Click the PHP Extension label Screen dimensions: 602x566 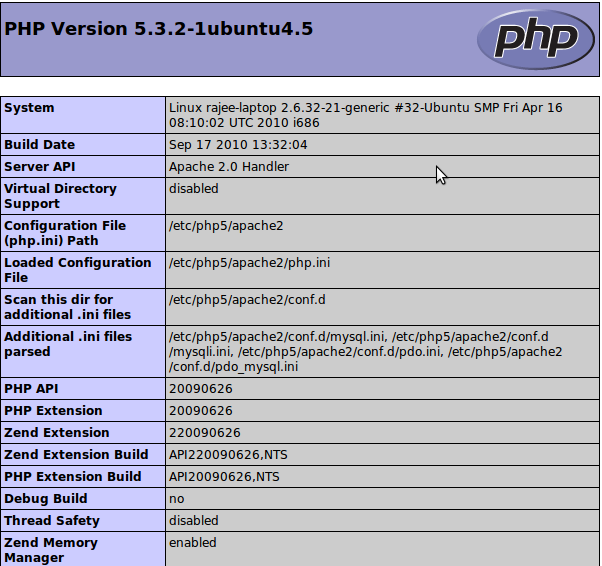tap(53, 410)
